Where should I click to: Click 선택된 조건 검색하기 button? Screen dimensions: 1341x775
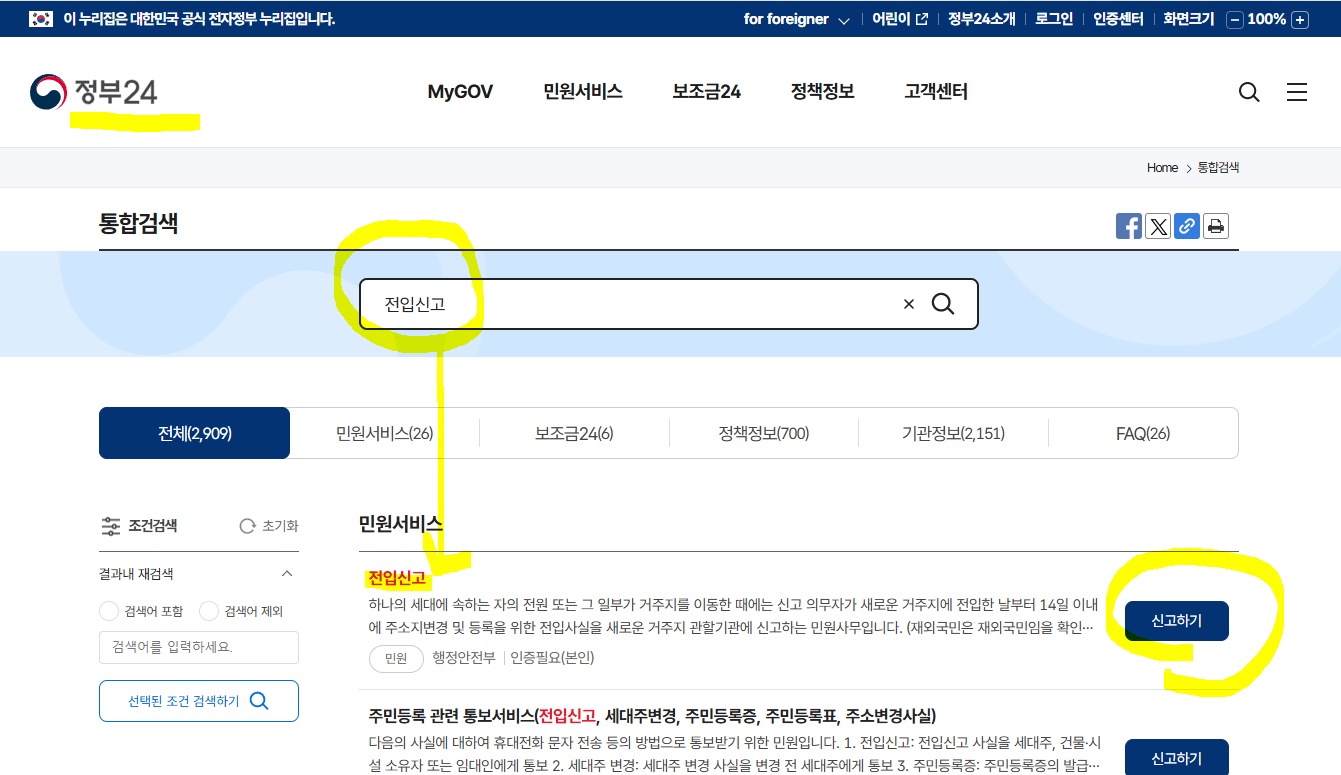tap(199, 701)
